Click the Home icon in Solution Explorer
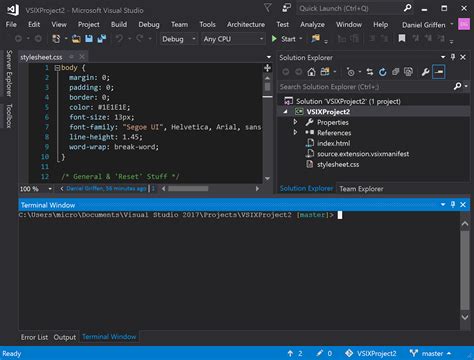The width and height of the screenshot is (474, 360). pyautogui.click(x=311, y=72)
